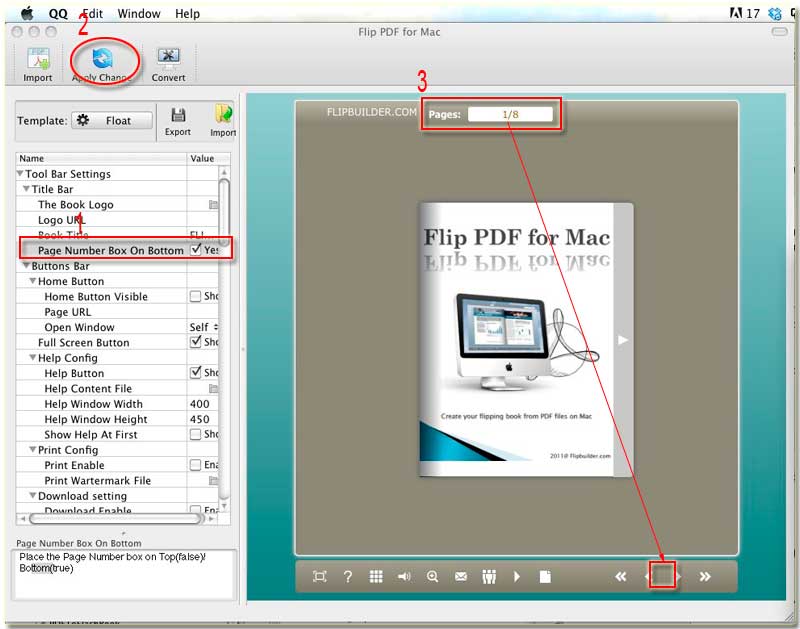Collapse the Tool Bar Settings tree node
This screenshot has width=800, height=629.
[20, 173]
